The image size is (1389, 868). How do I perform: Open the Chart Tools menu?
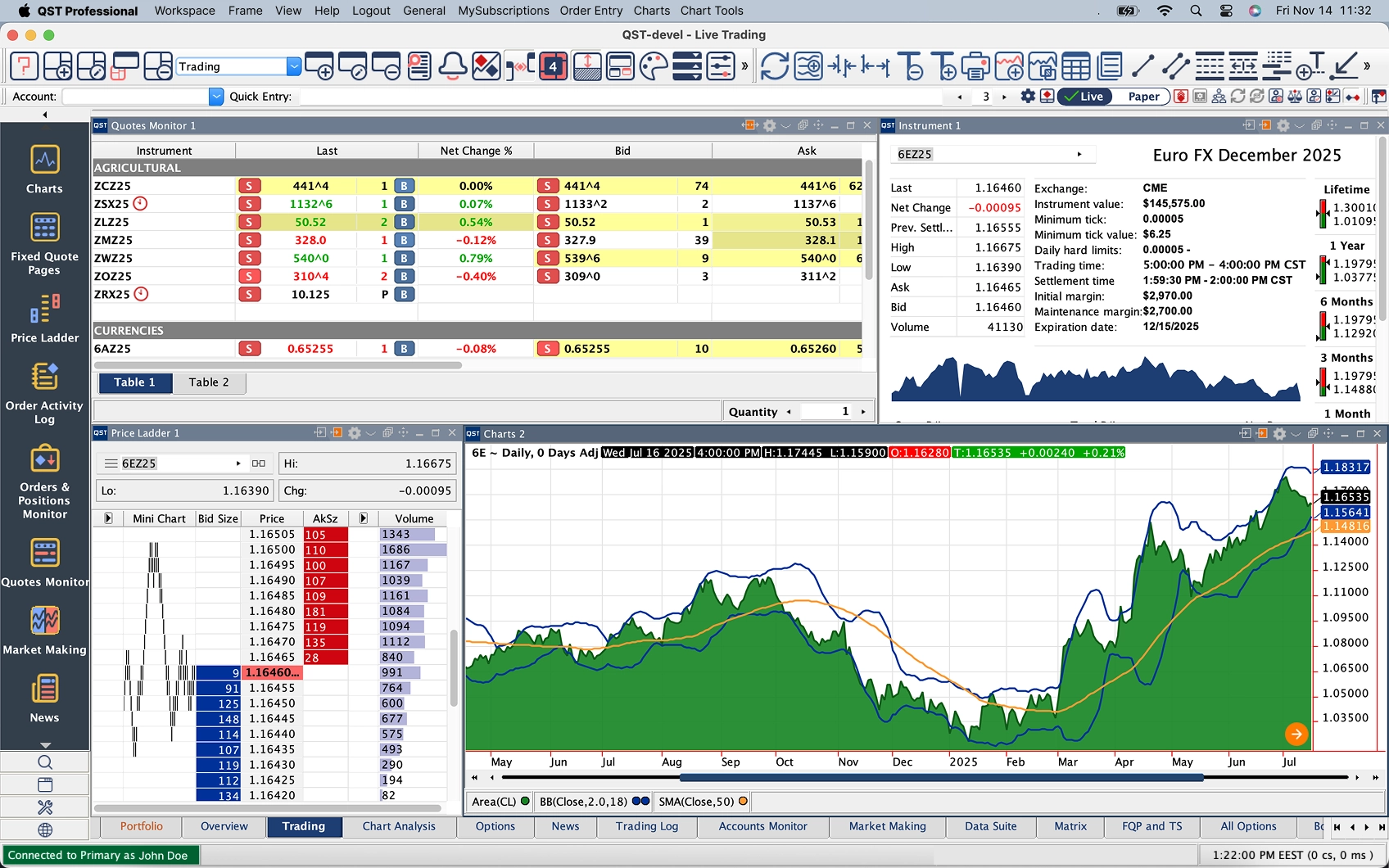click(x=712, y=11)
